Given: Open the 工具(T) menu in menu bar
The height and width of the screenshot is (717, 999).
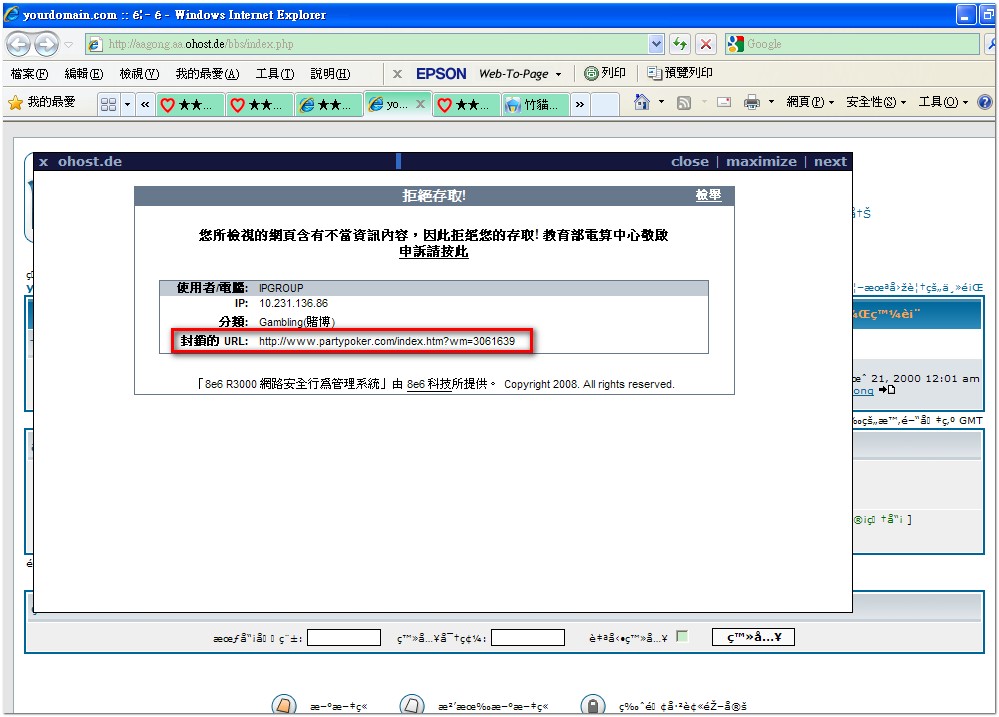Looking at the screenshot, I should (x=274, y=74).
